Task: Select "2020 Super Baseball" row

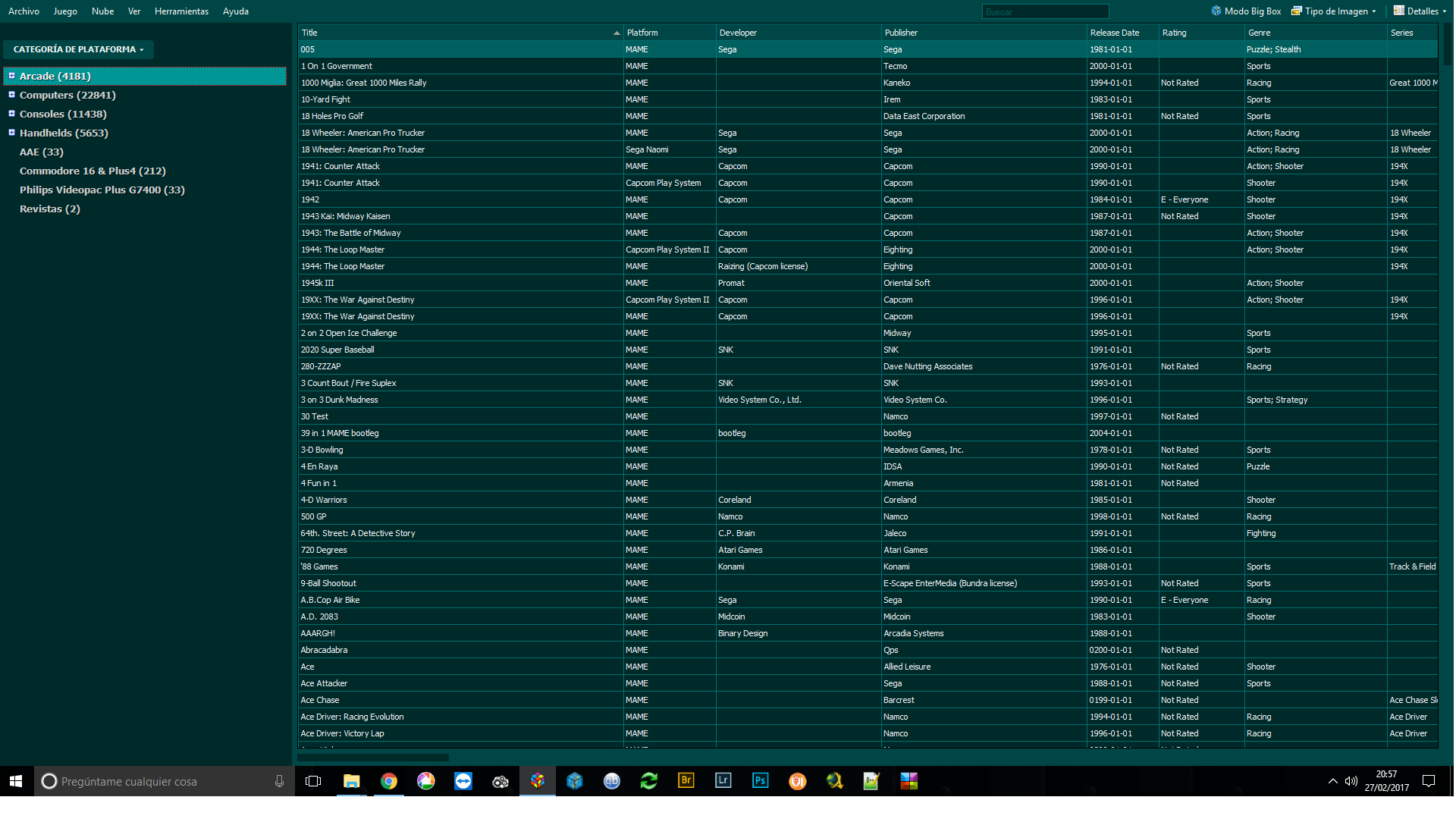Action: pyautogui.click(x=868, y=350)
